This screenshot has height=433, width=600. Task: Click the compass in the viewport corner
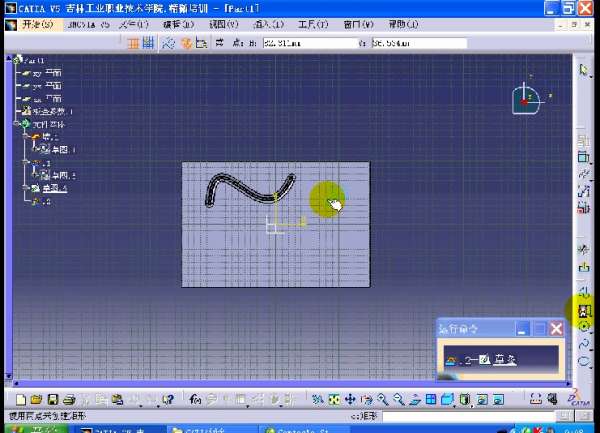[527, 99]
